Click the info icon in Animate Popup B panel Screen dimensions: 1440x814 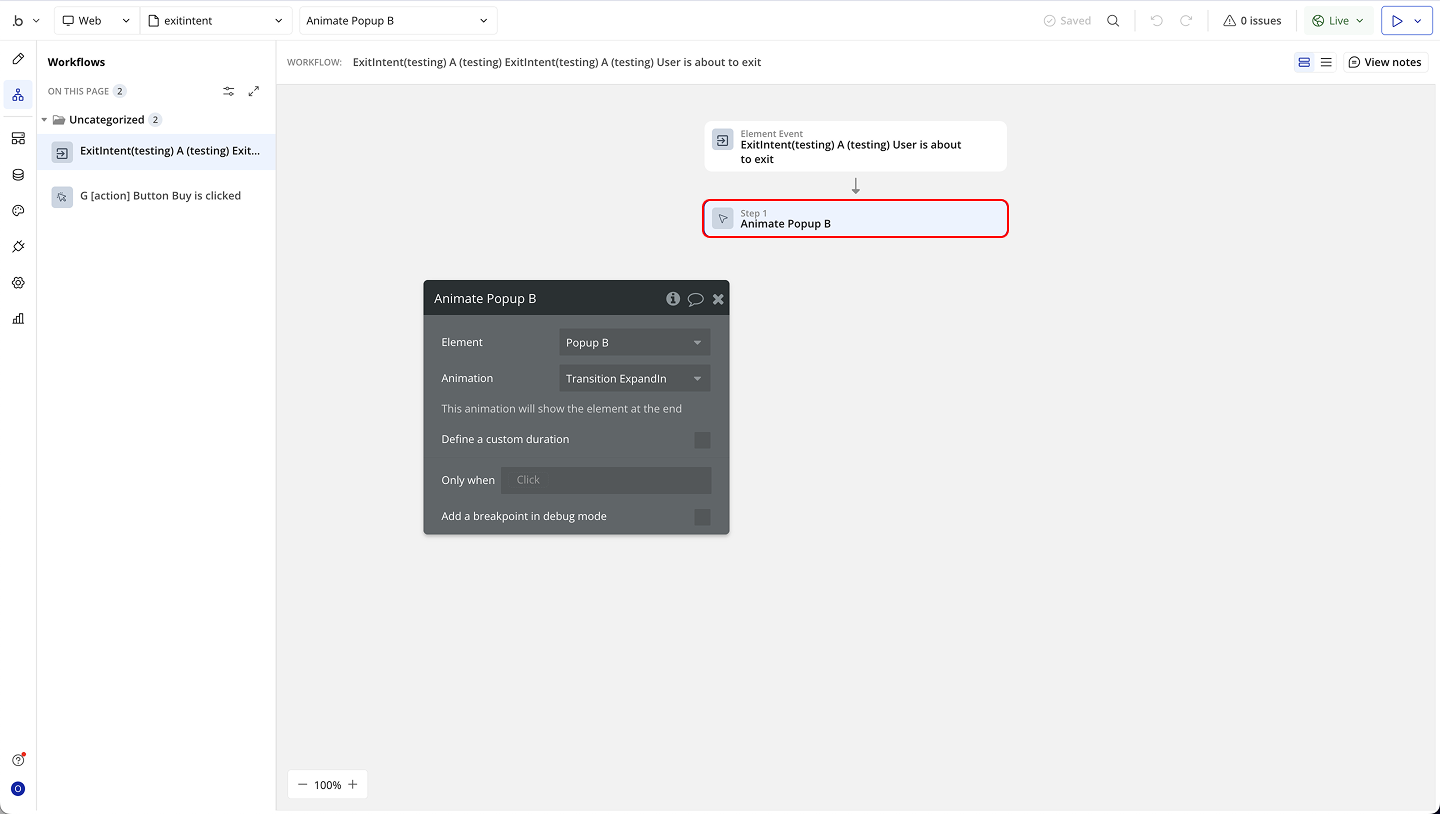(673, 299)
